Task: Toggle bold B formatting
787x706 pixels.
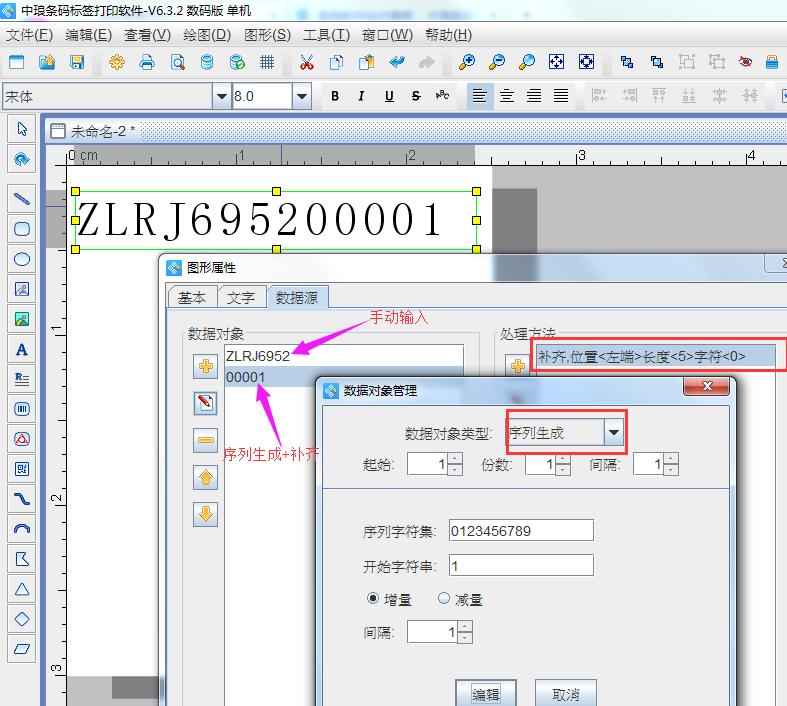Action: pyautogui.click(x=335, y=95)
